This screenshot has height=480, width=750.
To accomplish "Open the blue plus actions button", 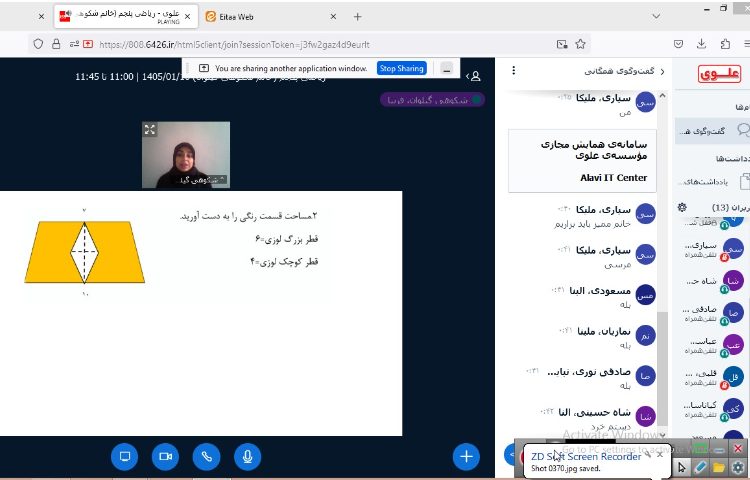I will point(466,457).
